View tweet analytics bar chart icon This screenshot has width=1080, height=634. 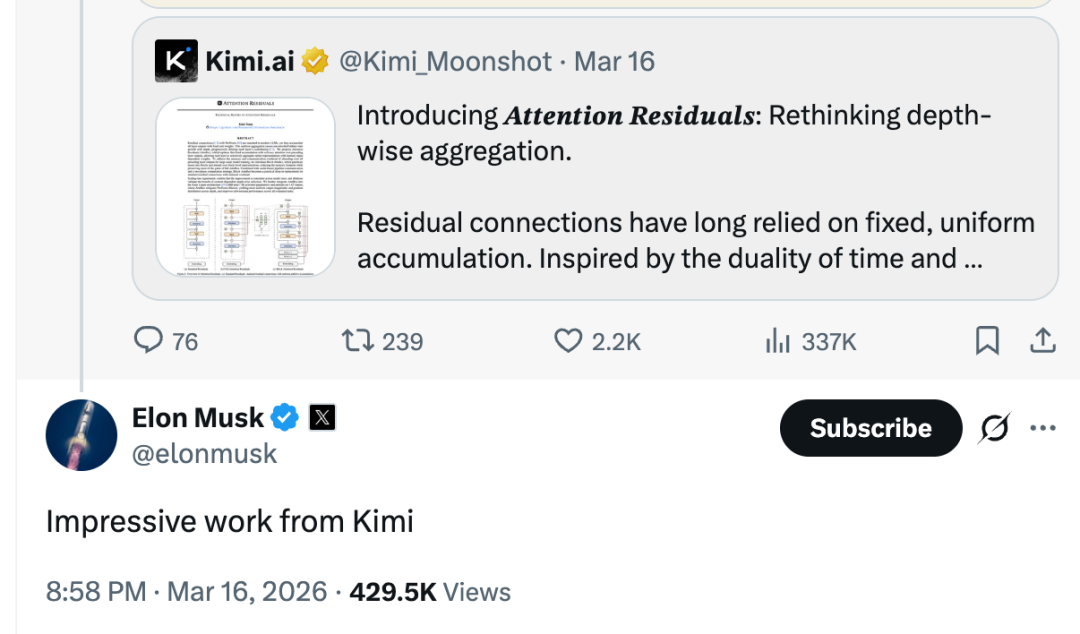point(778,341)
